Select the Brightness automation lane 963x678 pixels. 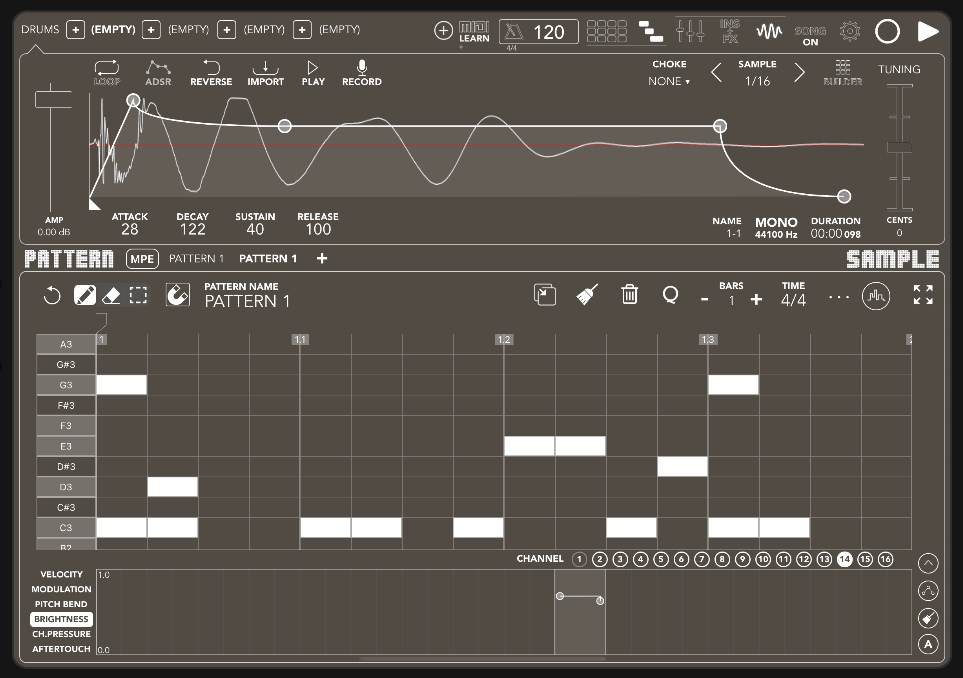[x=61, y=619]
